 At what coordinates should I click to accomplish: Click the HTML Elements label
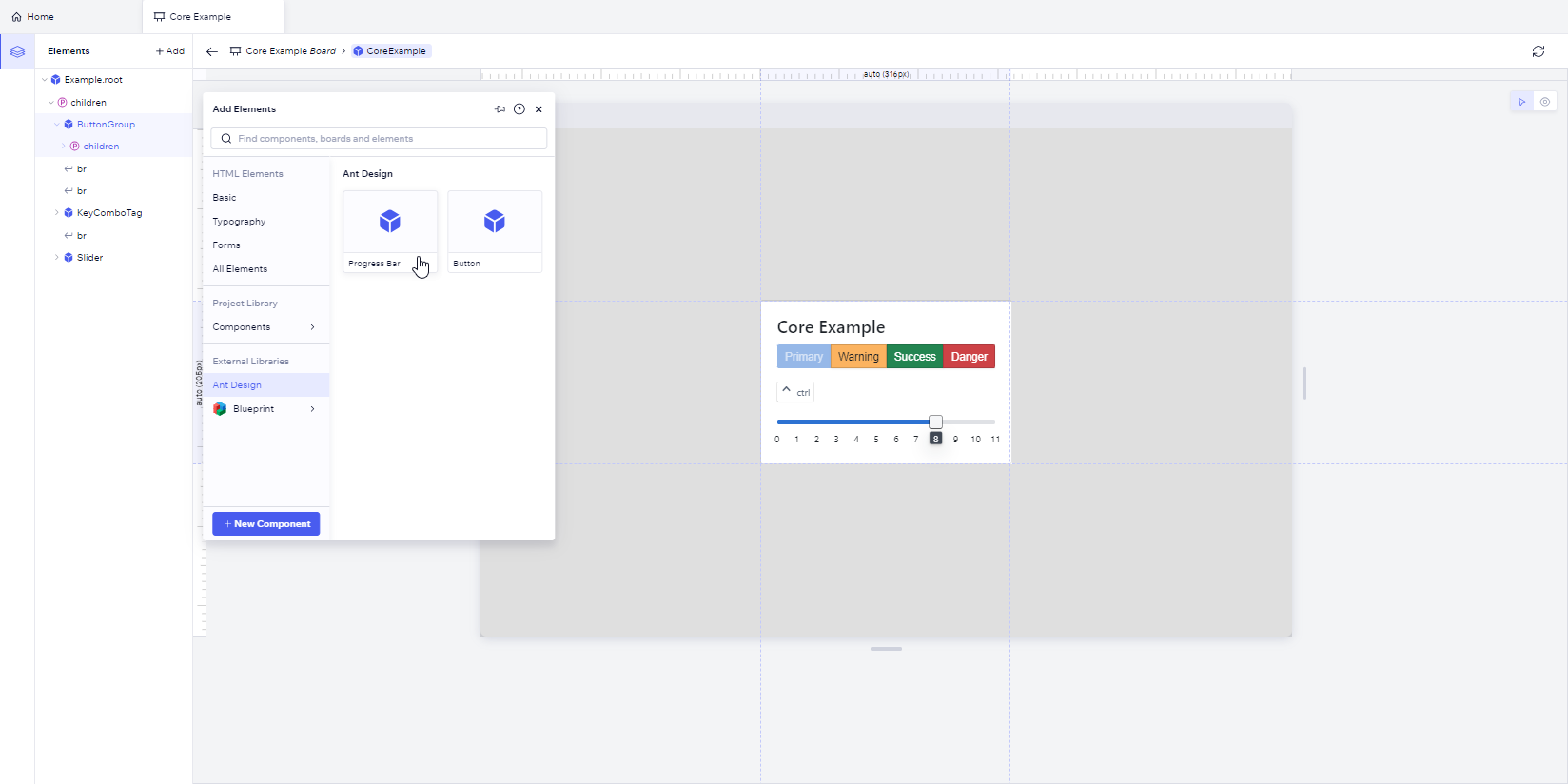pyautogui.click(x=248, y=174)
